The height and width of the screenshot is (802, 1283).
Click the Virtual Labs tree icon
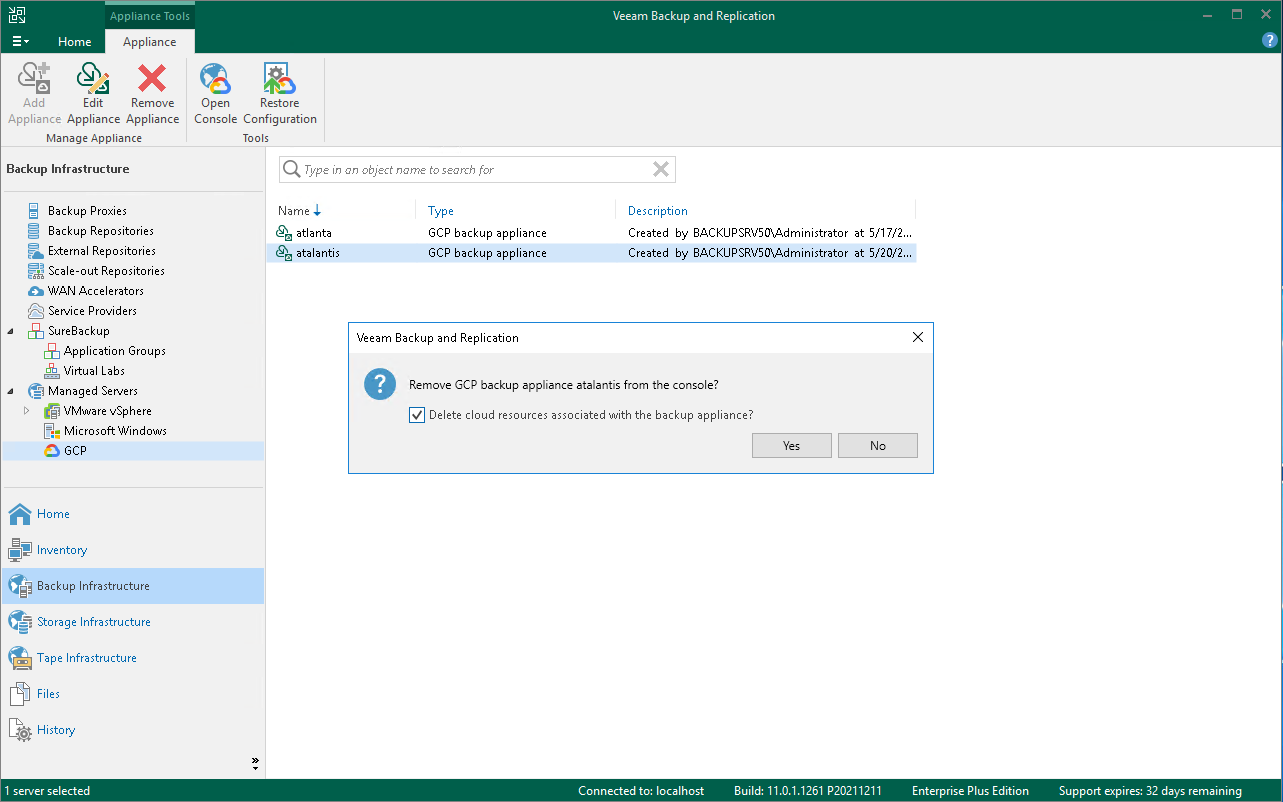(x=52, y=371)
